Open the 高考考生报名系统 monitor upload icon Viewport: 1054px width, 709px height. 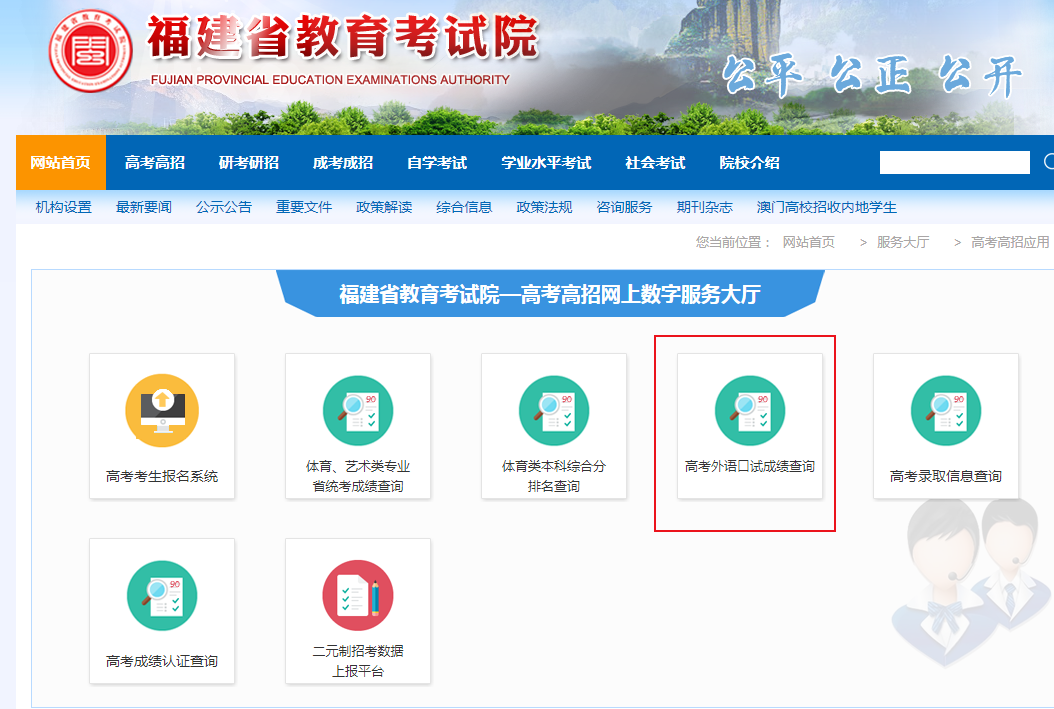[x=162, y=411]
